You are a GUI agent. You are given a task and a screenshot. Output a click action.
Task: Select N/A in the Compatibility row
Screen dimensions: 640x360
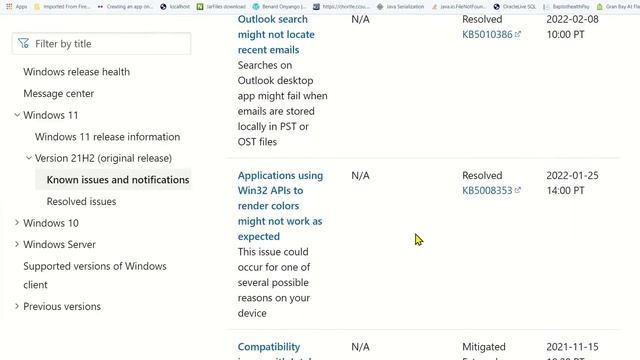click(360, 347)
